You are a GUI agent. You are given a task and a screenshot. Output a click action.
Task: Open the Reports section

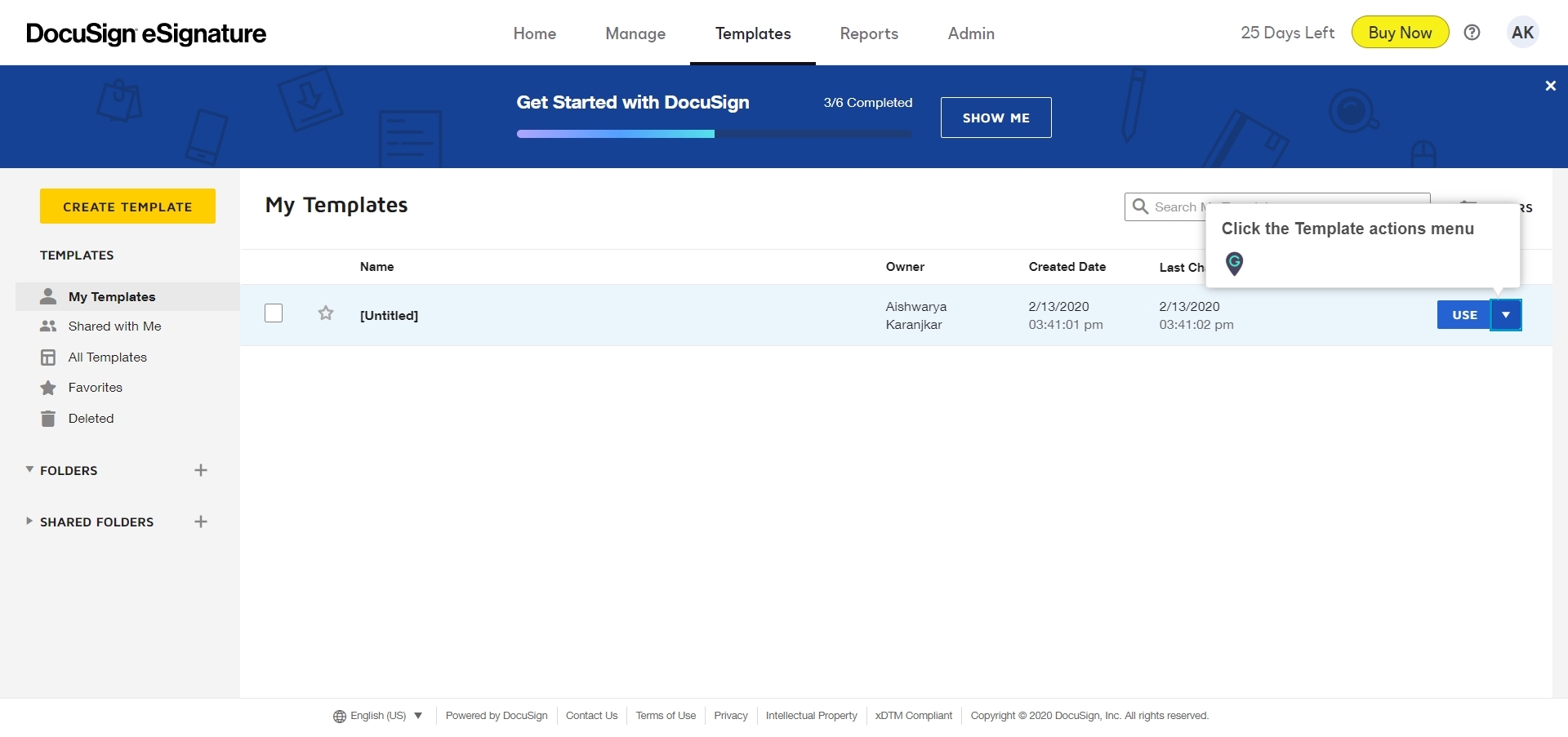click(868, 33)
